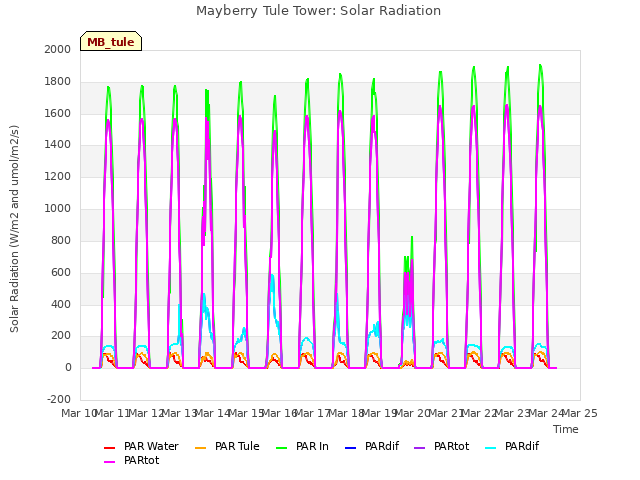Click the 'Mar 17' x-axis date label
Image resolution: width=640 pixels, height=480 pixels.
click(x=313, y=413)
